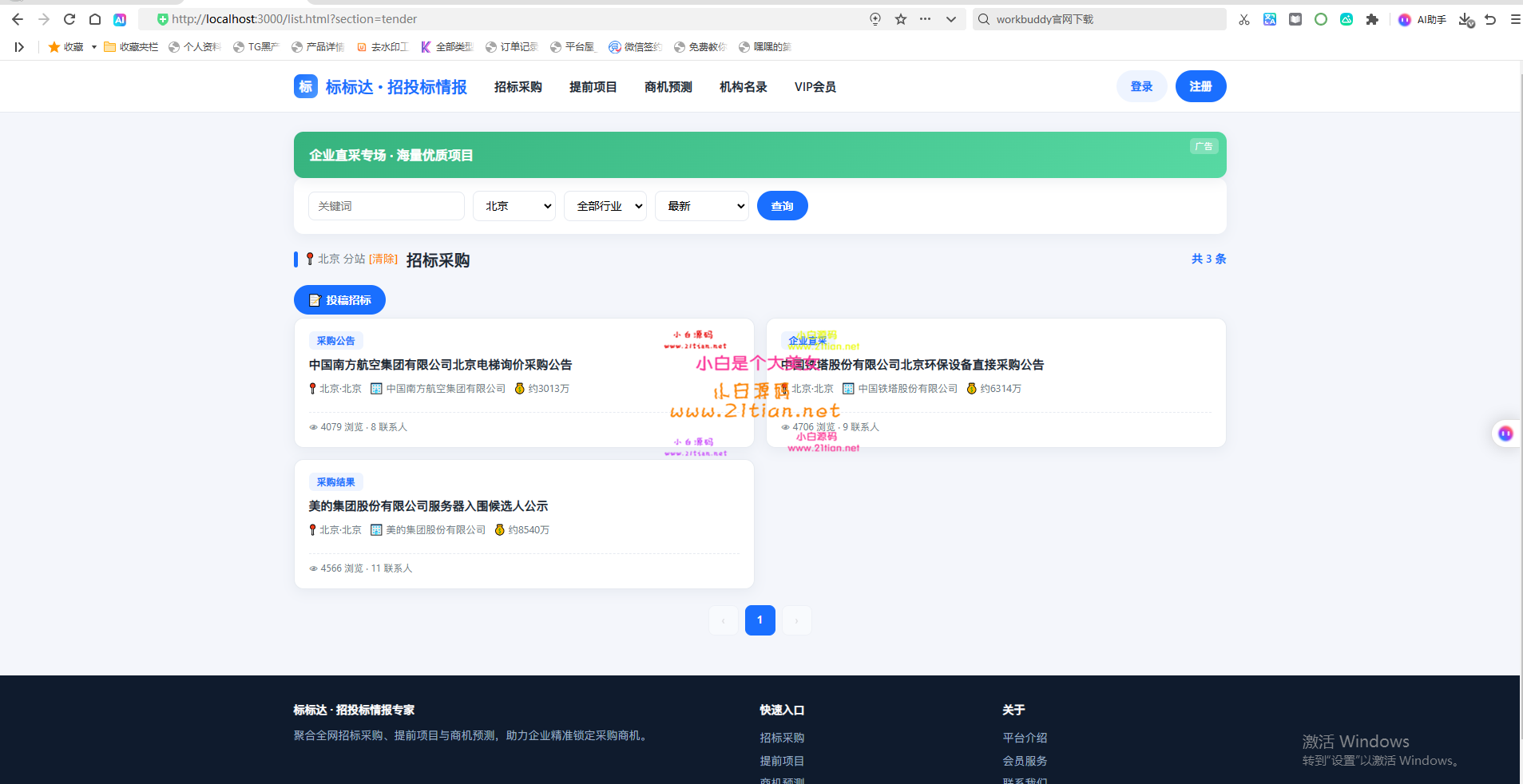Open the VIP会员 nav item
The image size is (1523, 784).
[x=815, y=87]
